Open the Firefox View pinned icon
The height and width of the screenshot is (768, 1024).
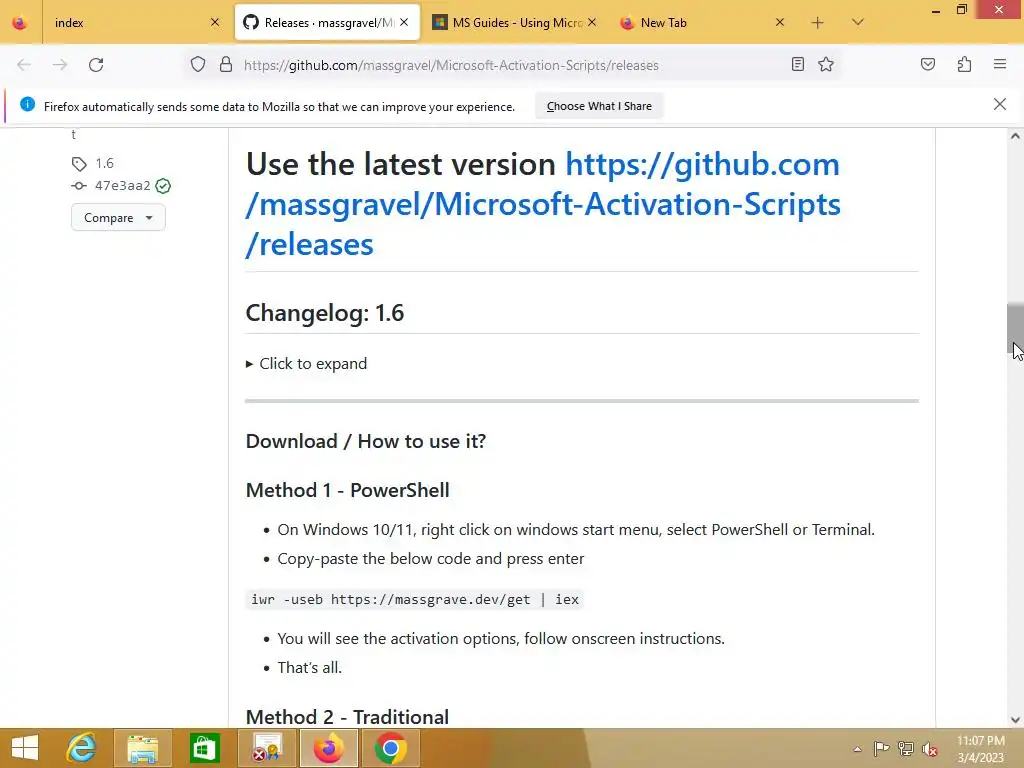coord(20,23)
